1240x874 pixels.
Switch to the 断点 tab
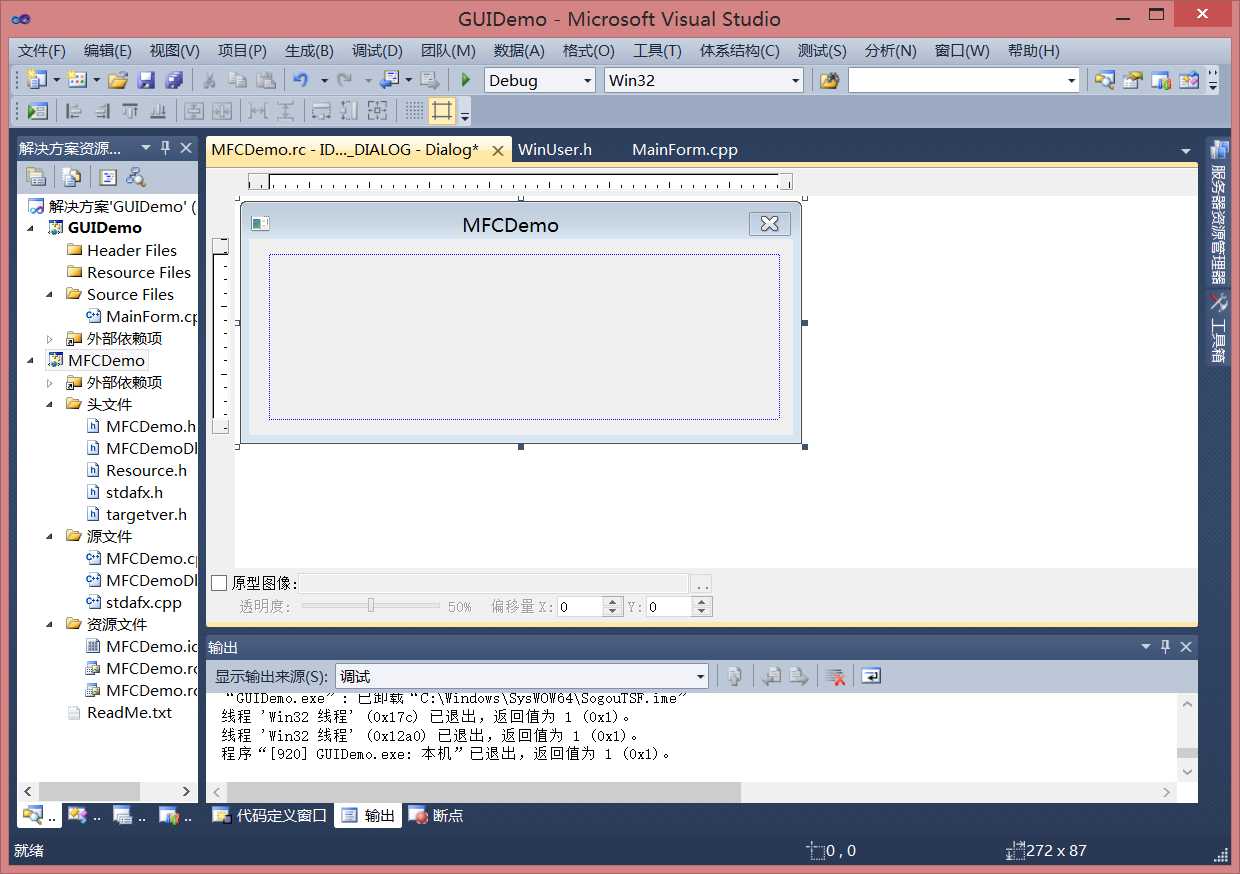[x=437, y=815]
